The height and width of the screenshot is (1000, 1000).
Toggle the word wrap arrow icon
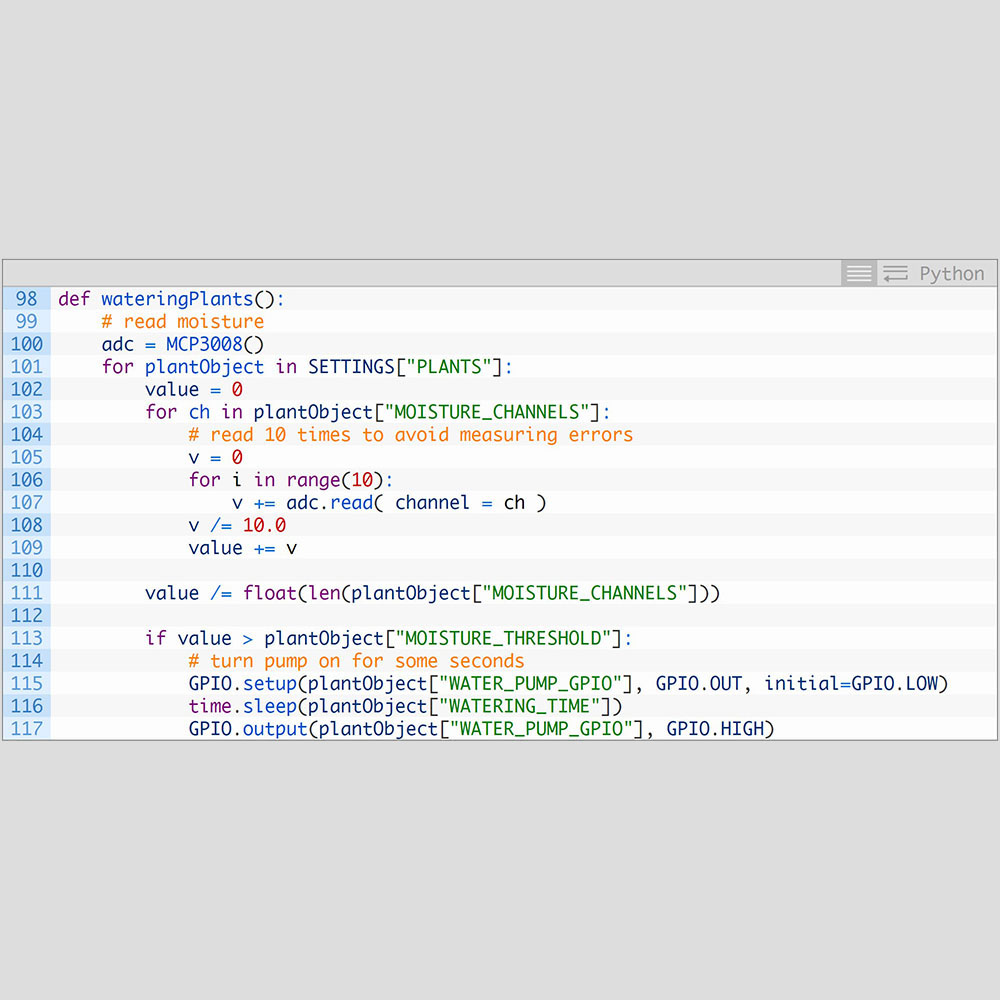(896, 273)
